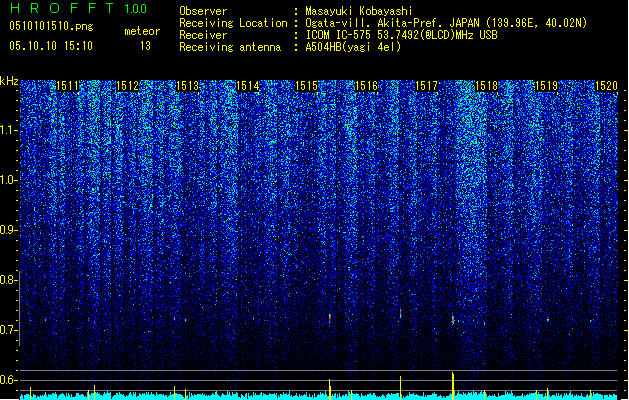This screenshot has width=629, height=400.
Task: Select the ICOM IC-575 receiver text
Action: point(401,35)
